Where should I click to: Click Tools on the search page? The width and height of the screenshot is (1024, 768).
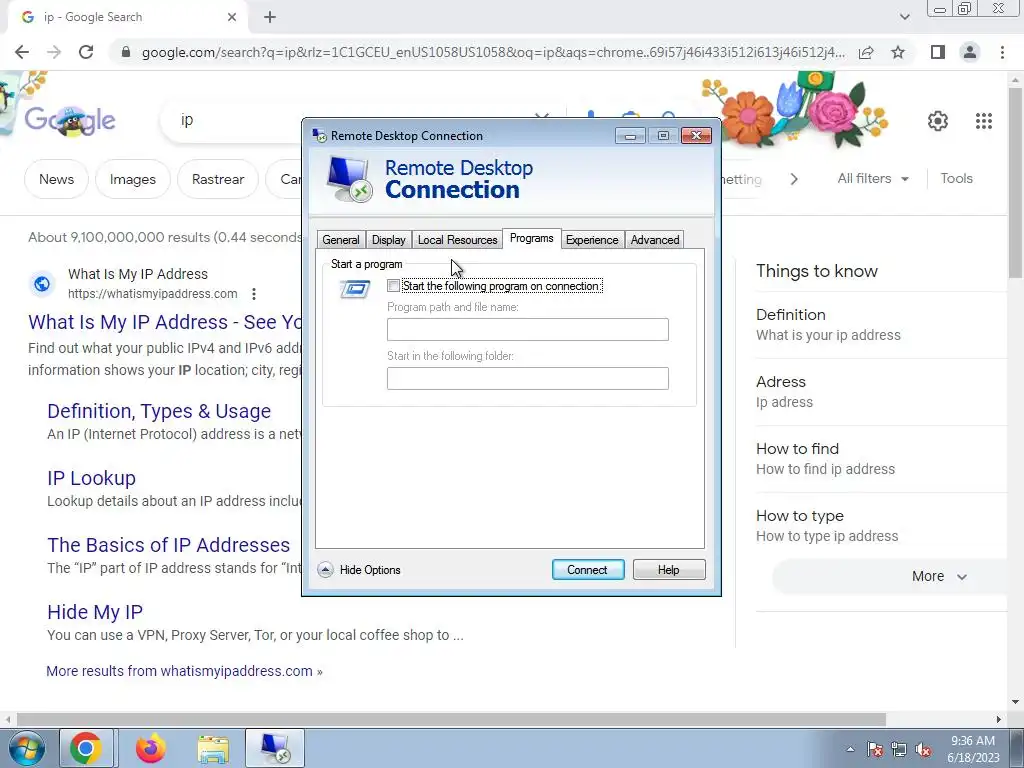click(x=957, y=178)
